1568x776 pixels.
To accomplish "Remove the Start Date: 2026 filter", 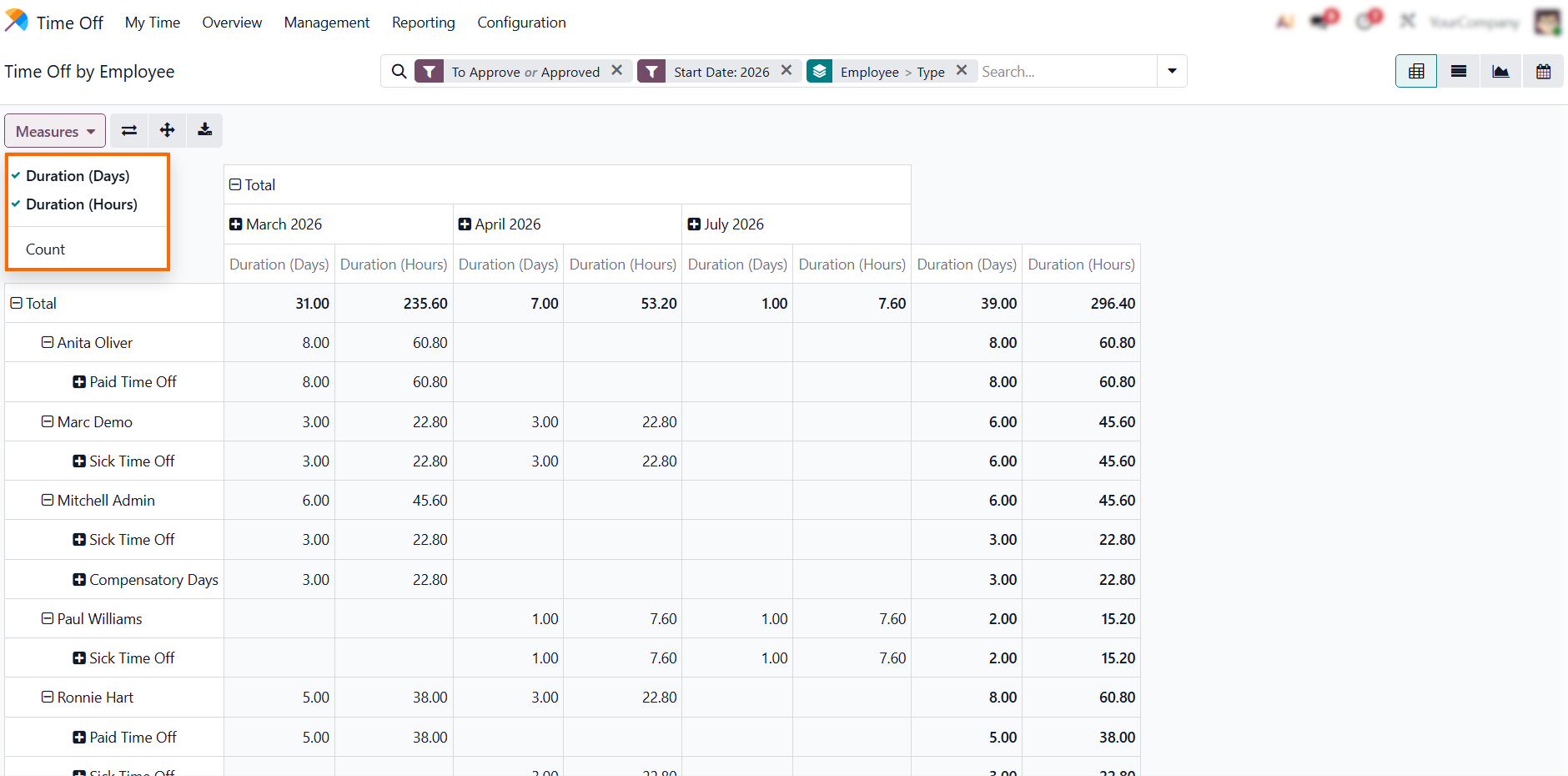I will click(x=786, y=71).
